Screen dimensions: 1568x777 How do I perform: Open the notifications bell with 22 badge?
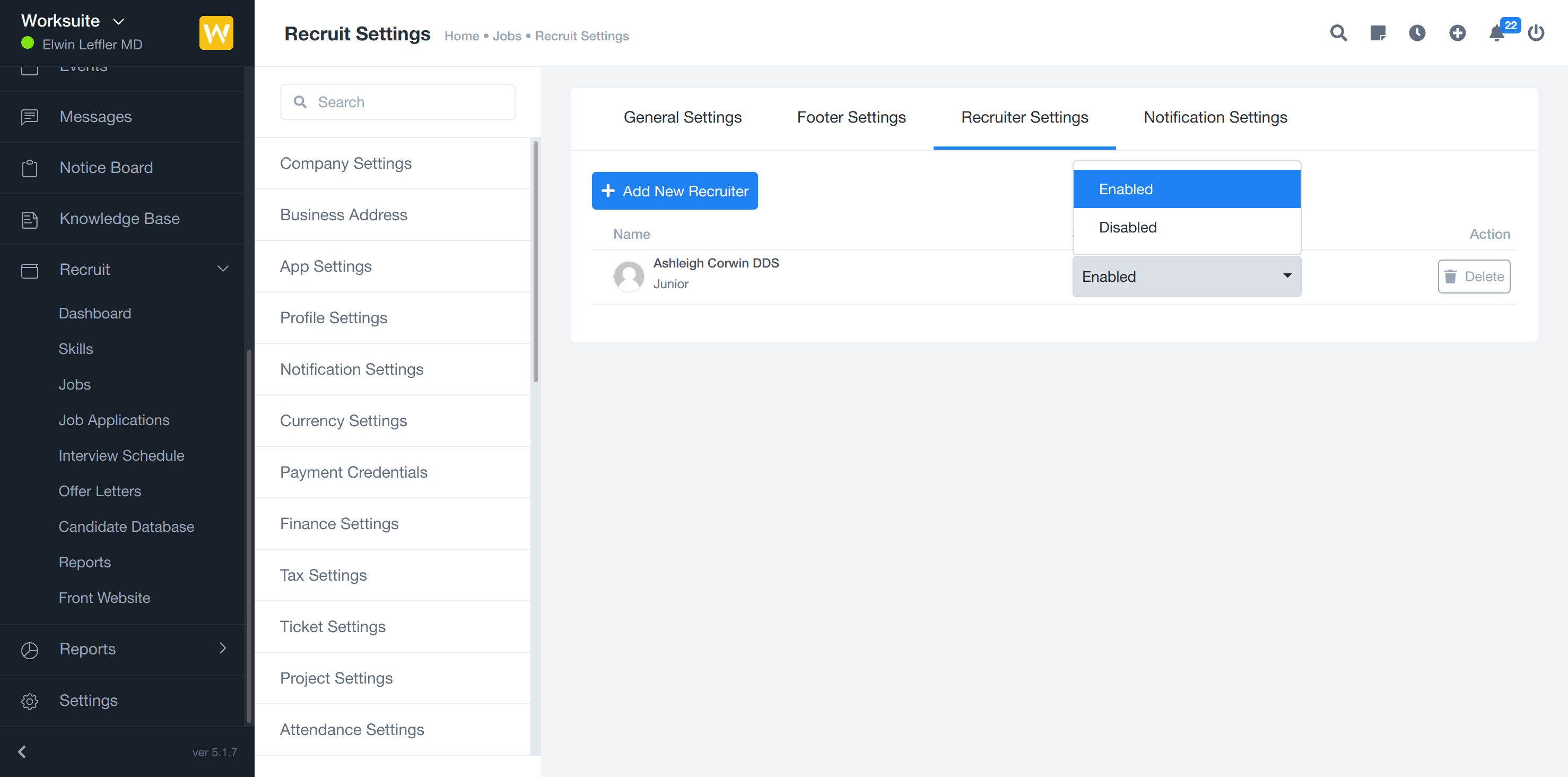pos(1497,33)
